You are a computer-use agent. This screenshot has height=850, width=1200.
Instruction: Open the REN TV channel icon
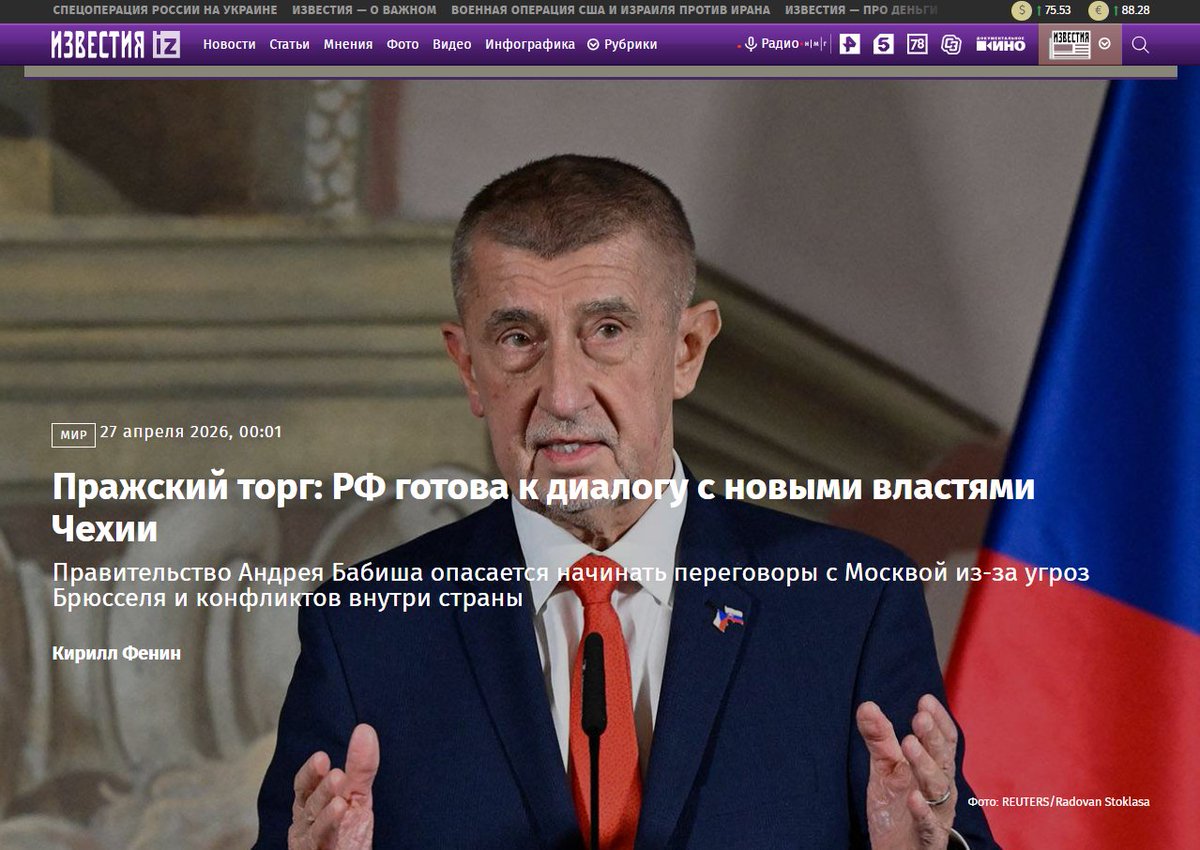pos(850,44)
